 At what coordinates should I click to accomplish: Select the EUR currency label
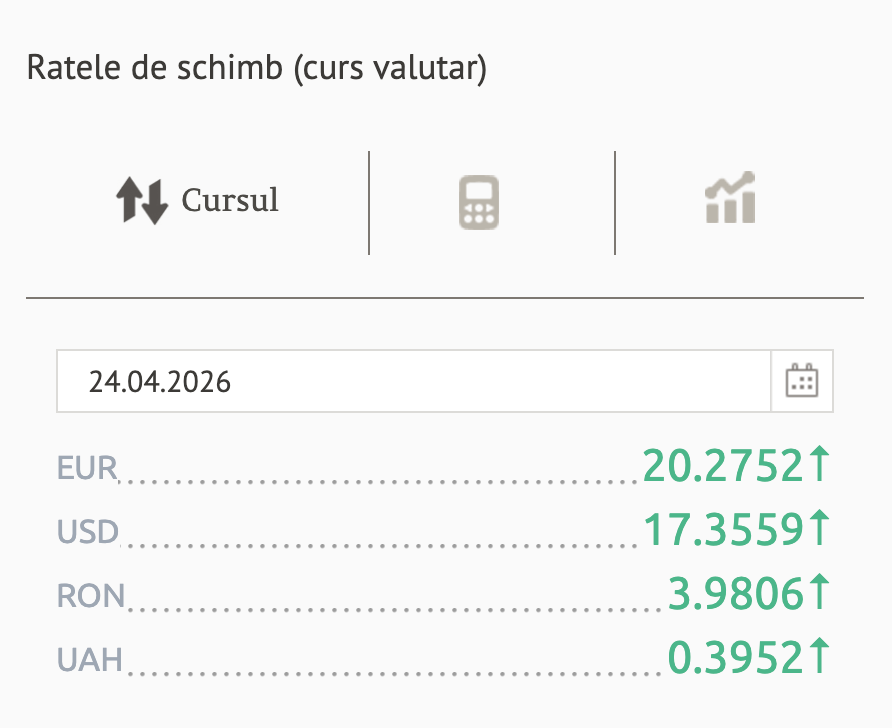(88, 467)
